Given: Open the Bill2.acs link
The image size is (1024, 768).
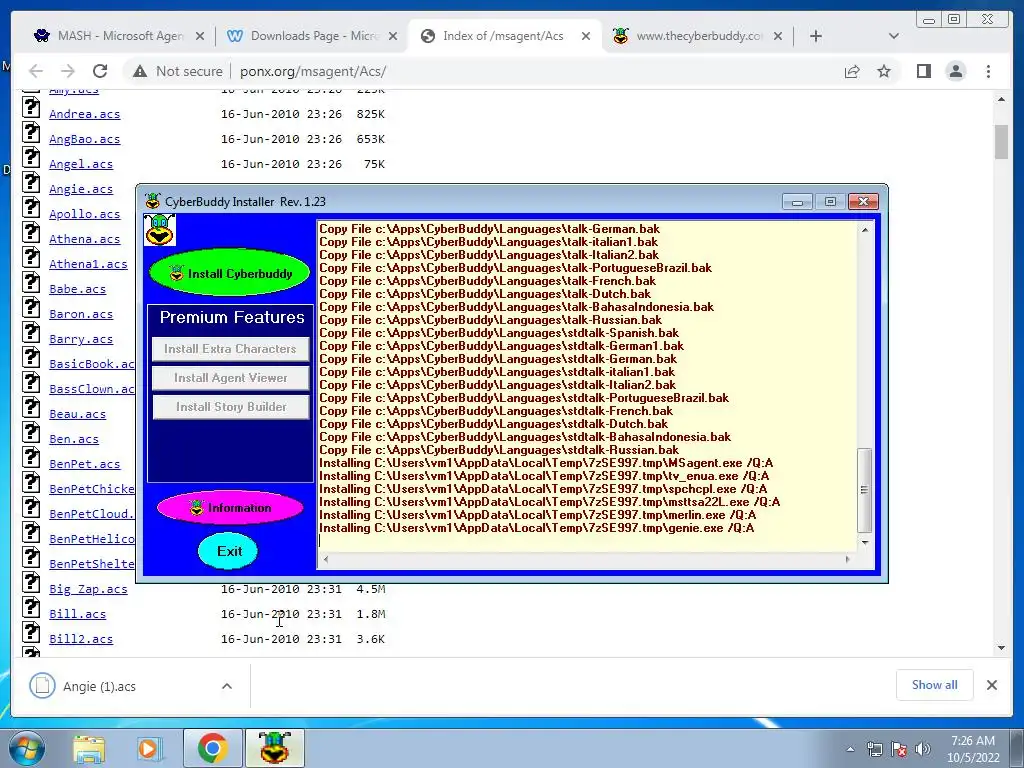Looking at the screenshot, I should pyautogui.click(x=81, y=639).
